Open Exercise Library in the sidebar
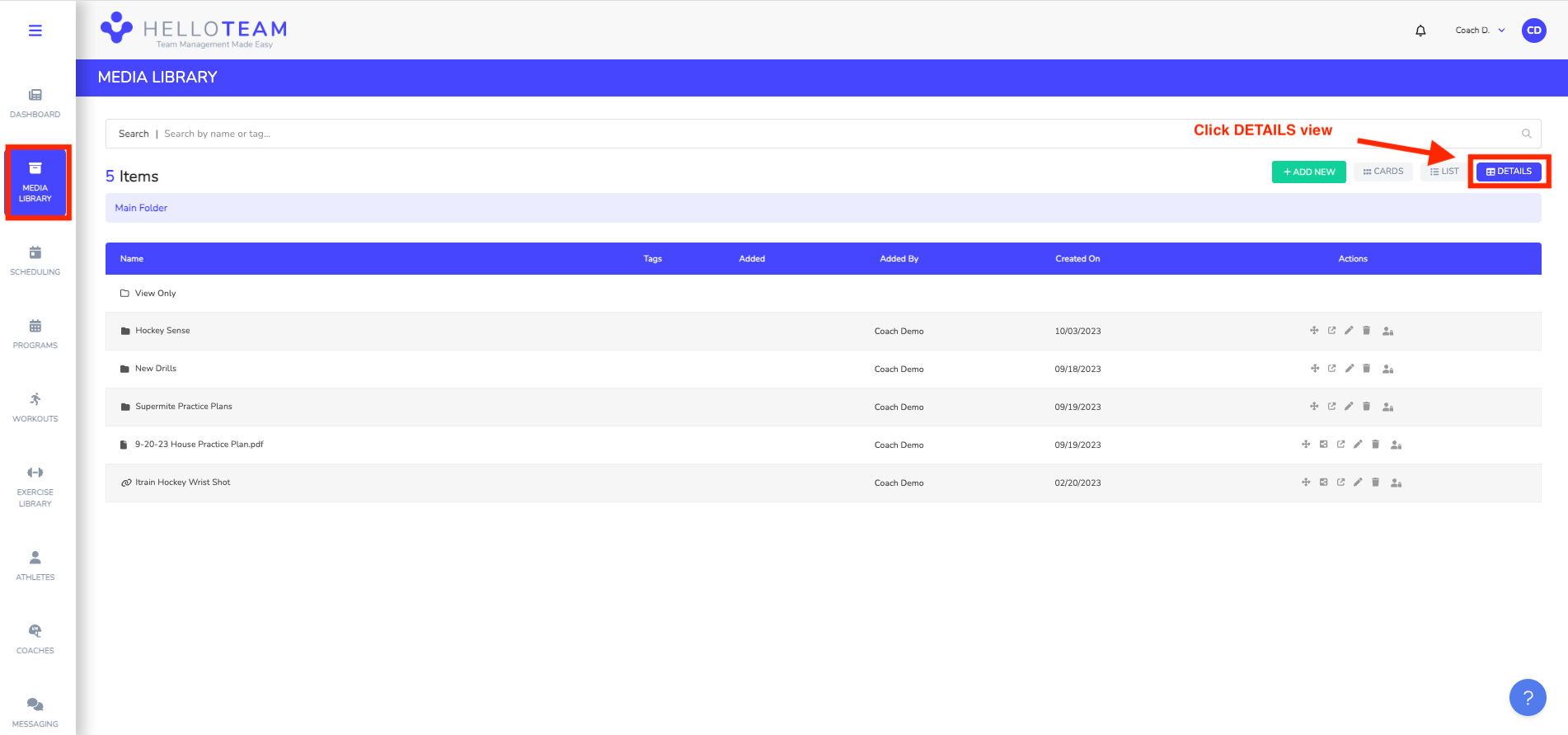This screenshot has height=735, width=1568. click(x=35, y=487)
